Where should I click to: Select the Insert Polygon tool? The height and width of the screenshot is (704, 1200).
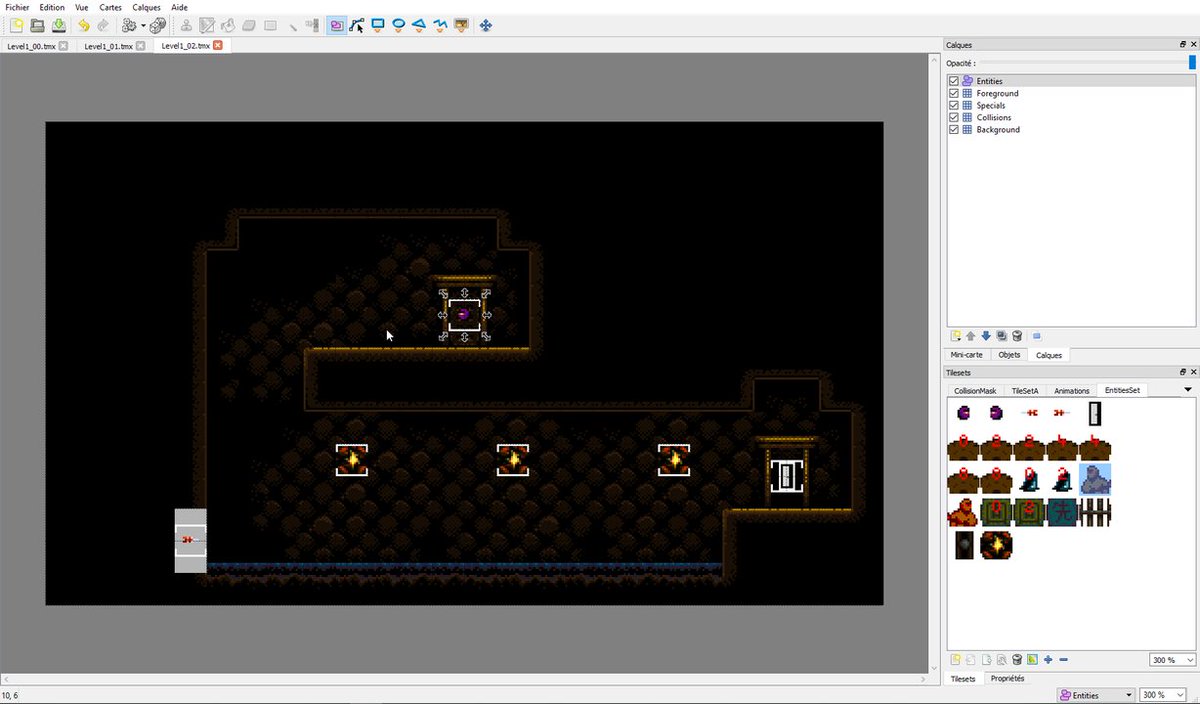coord(419,25)
